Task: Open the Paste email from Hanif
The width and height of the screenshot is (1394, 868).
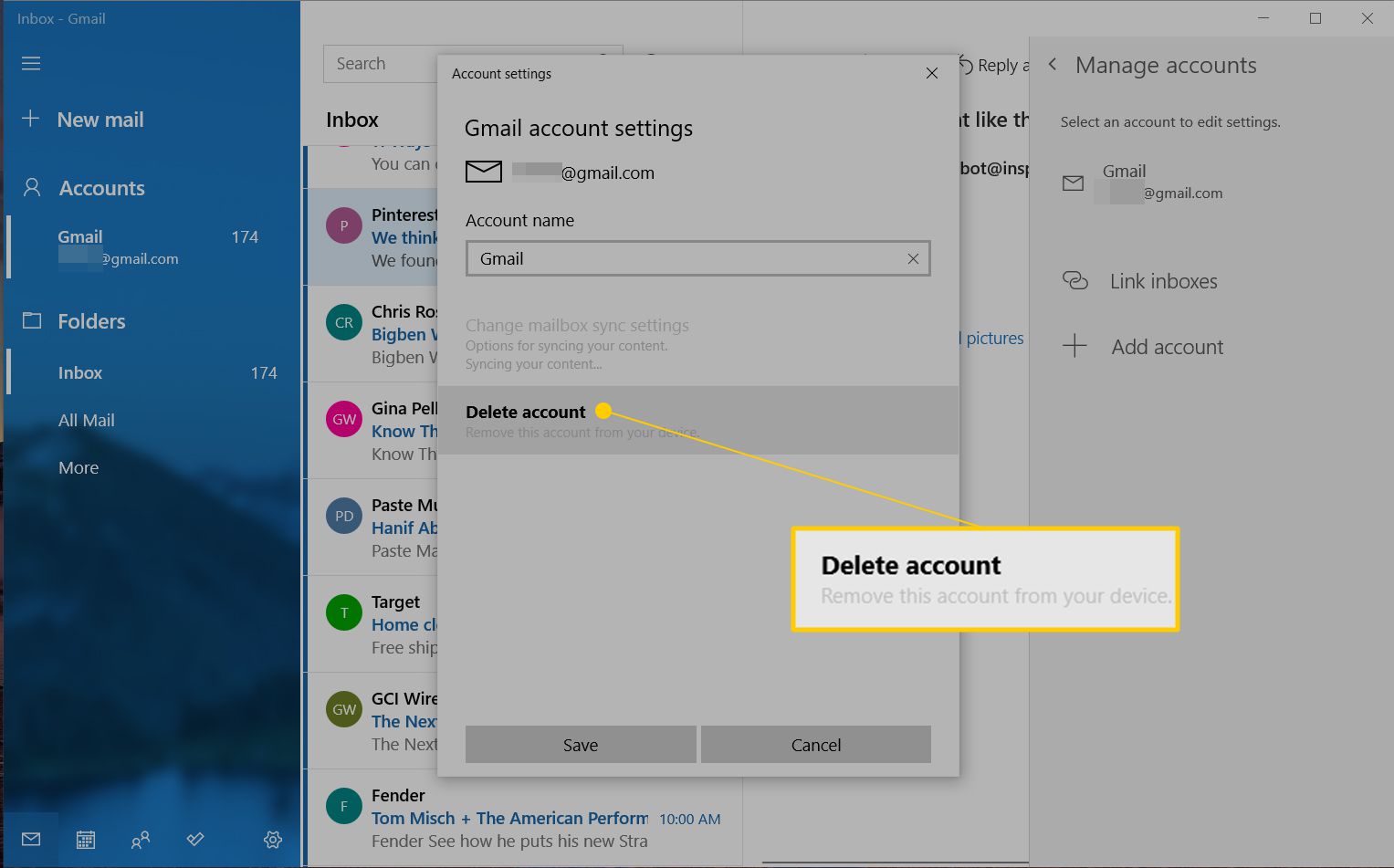Action: tap(372, 528)
